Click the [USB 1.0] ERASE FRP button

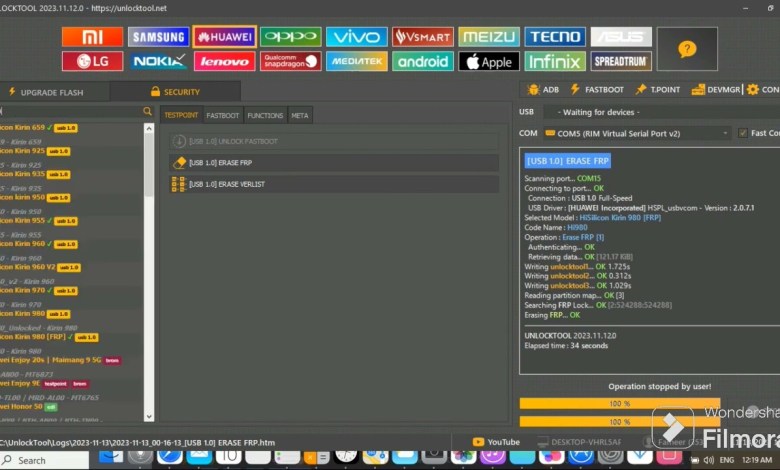335,163
